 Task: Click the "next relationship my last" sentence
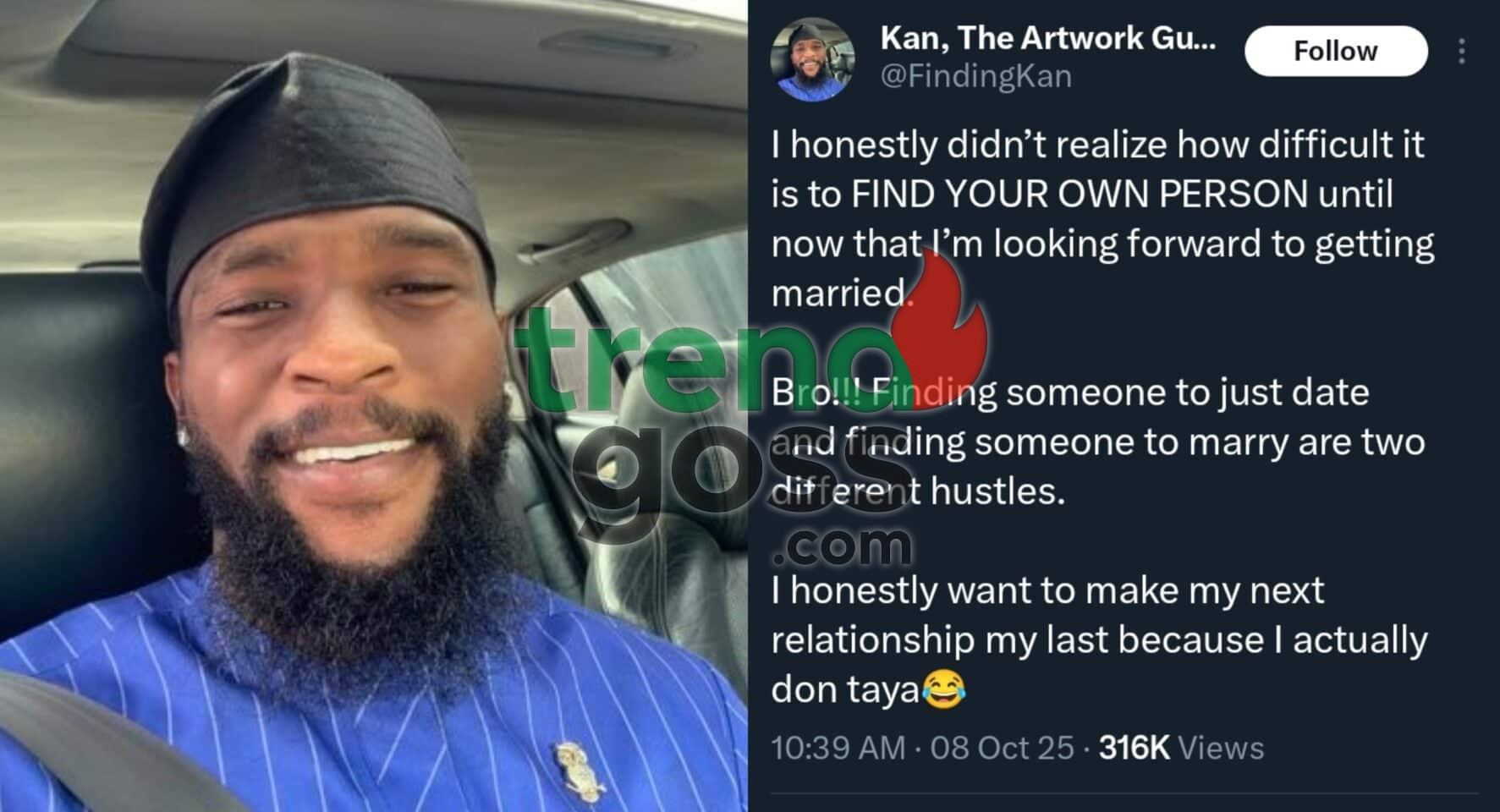1097,639
